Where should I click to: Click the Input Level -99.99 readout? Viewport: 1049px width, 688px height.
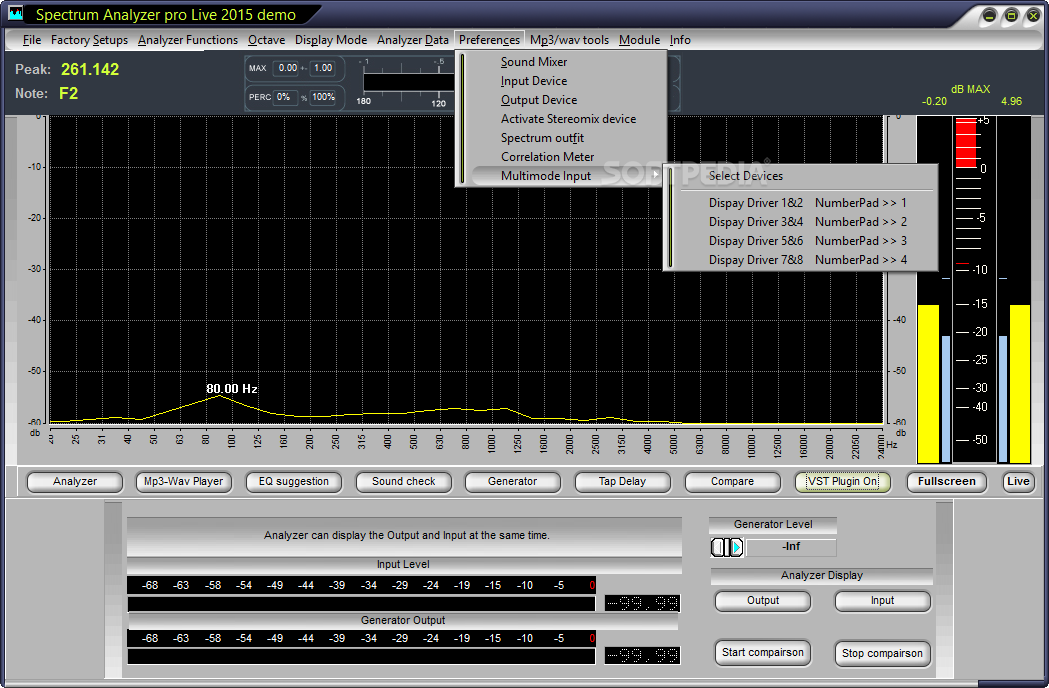pos(642,604)
